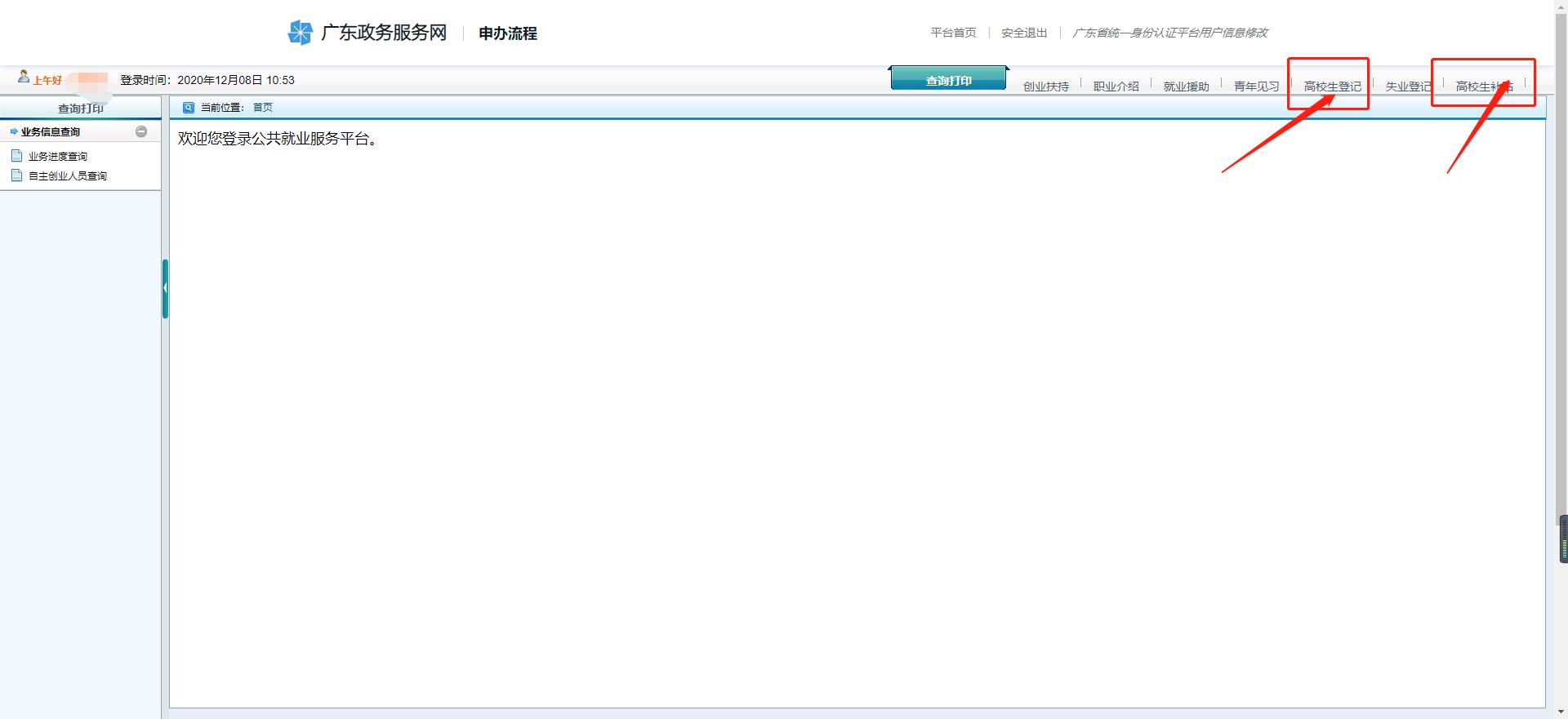Click the 广东政务服务网 logo icon

pyautogui.click(x=301, y=33)
